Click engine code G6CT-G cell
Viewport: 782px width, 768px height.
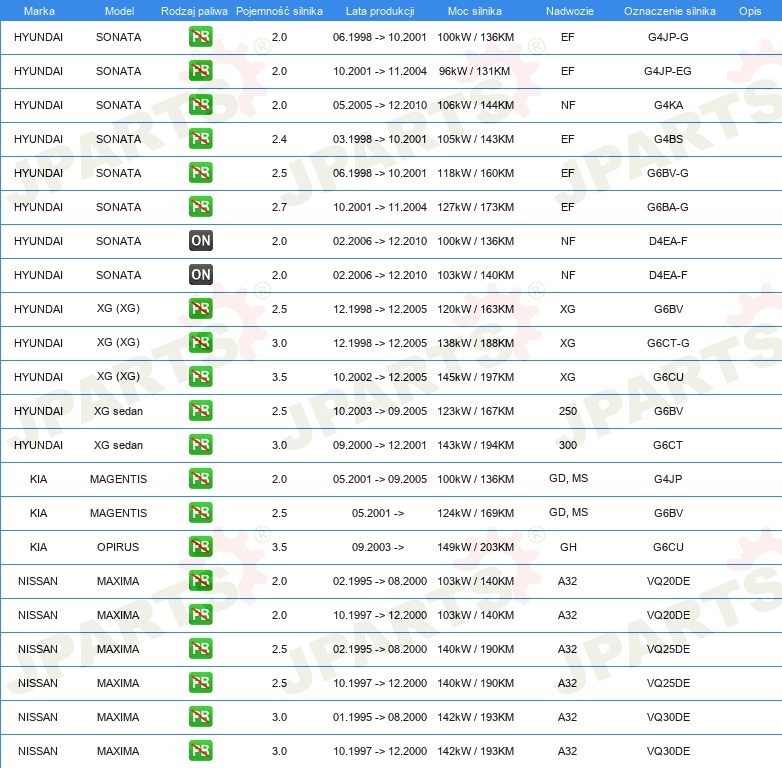click(668, 343)
